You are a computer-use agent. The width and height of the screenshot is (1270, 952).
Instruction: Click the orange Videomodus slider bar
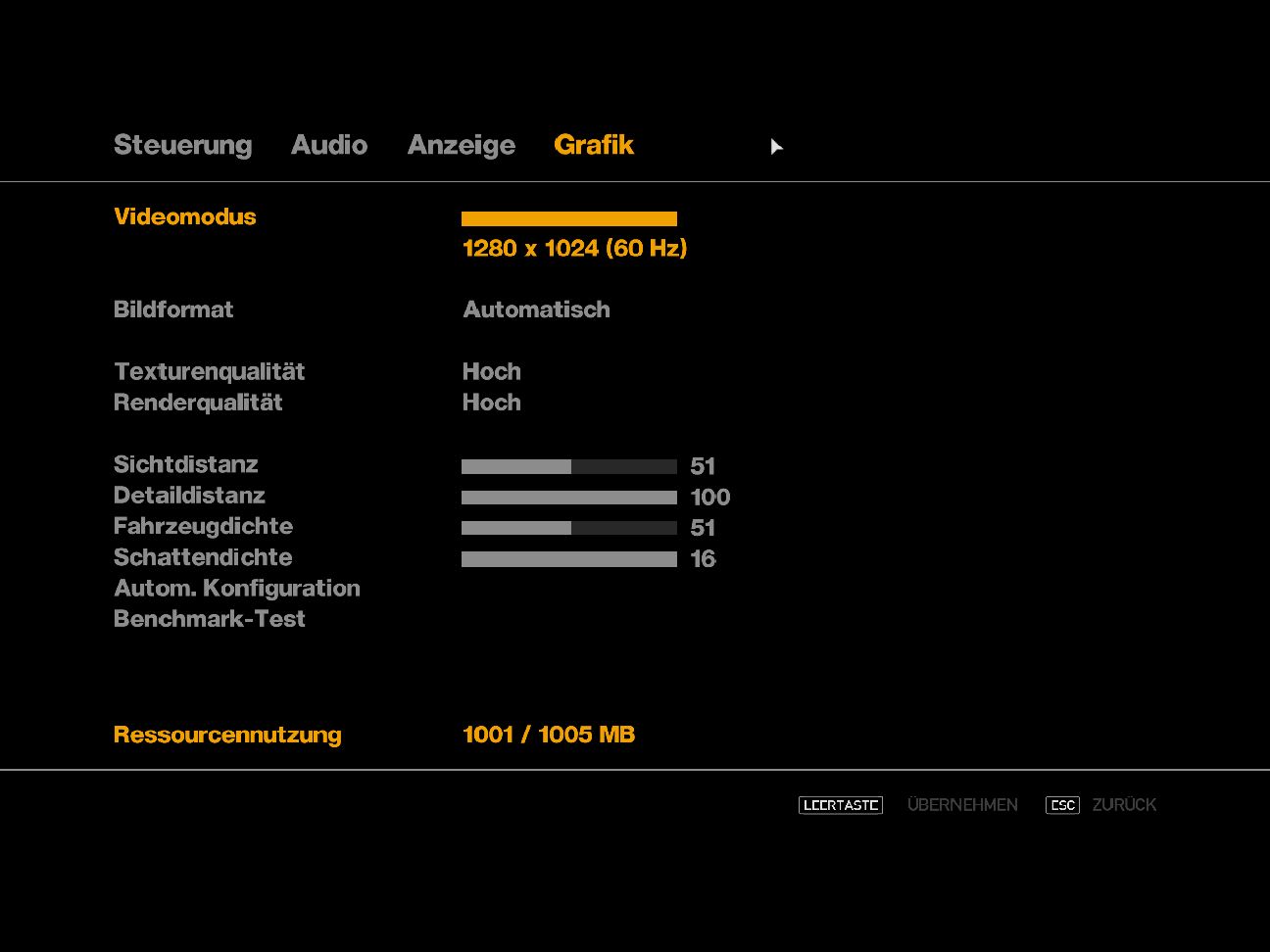click(569, 218)
